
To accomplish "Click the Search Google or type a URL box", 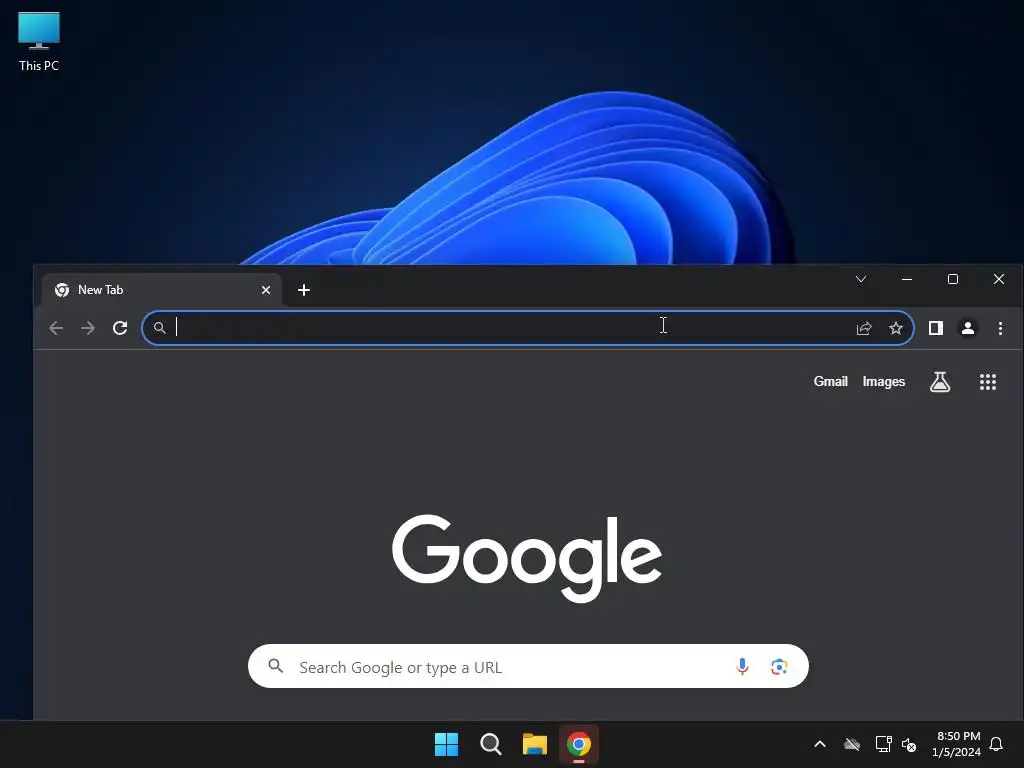I will point(528,666).
